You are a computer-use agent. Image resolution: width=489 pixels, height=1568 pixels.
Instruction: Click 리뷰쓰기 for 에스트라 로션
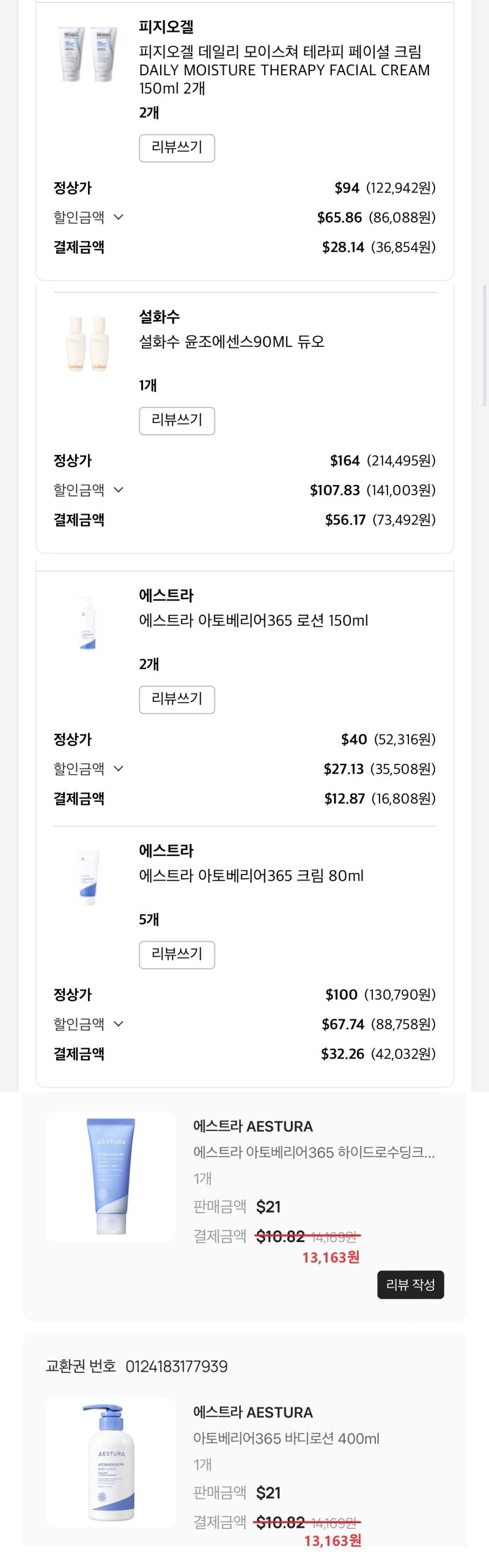point(177,700)
